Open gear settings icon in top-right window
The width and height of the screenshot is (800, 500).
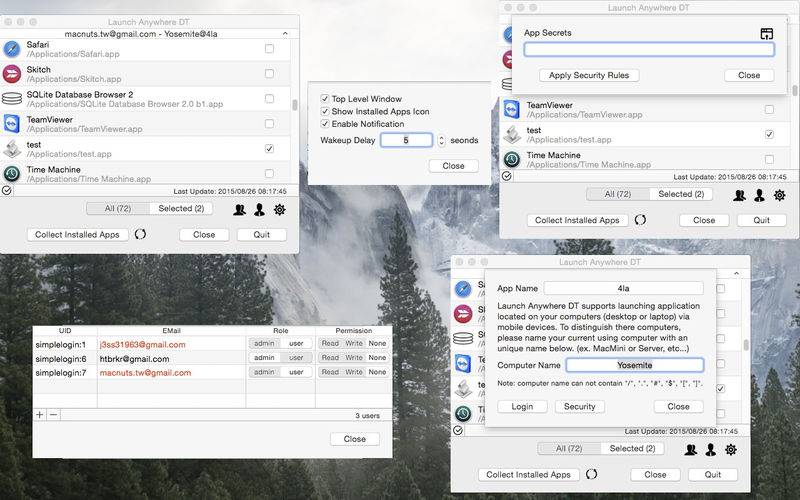tap(780, 195)
